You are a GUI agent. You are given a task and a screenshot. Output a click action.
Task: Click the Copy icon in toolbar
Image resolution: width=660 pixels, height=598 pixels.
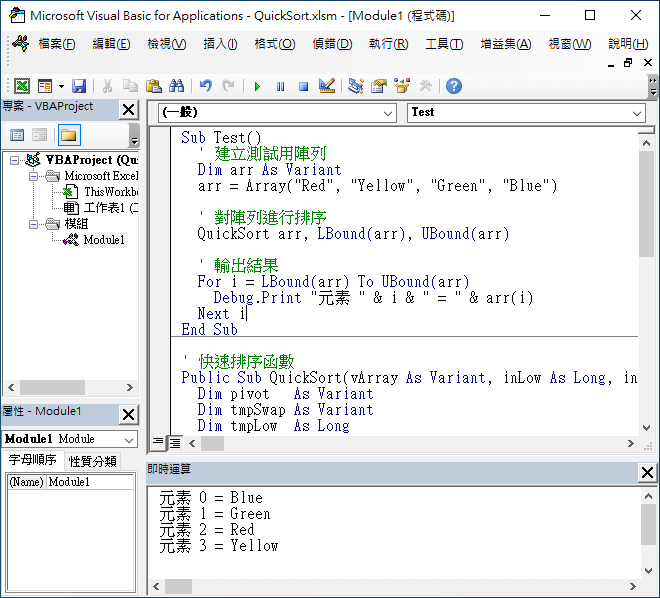[130, 86]
